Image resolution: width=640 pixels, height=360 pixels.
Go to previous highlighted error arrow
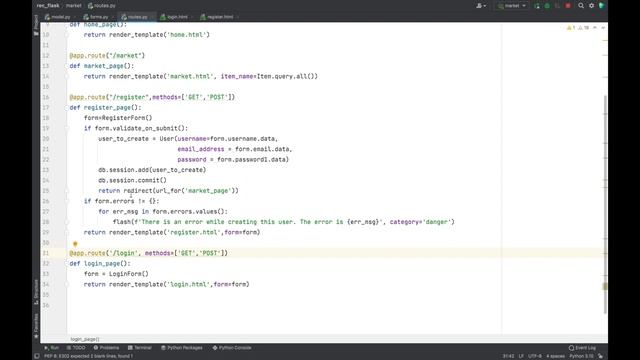pos(595,28)
